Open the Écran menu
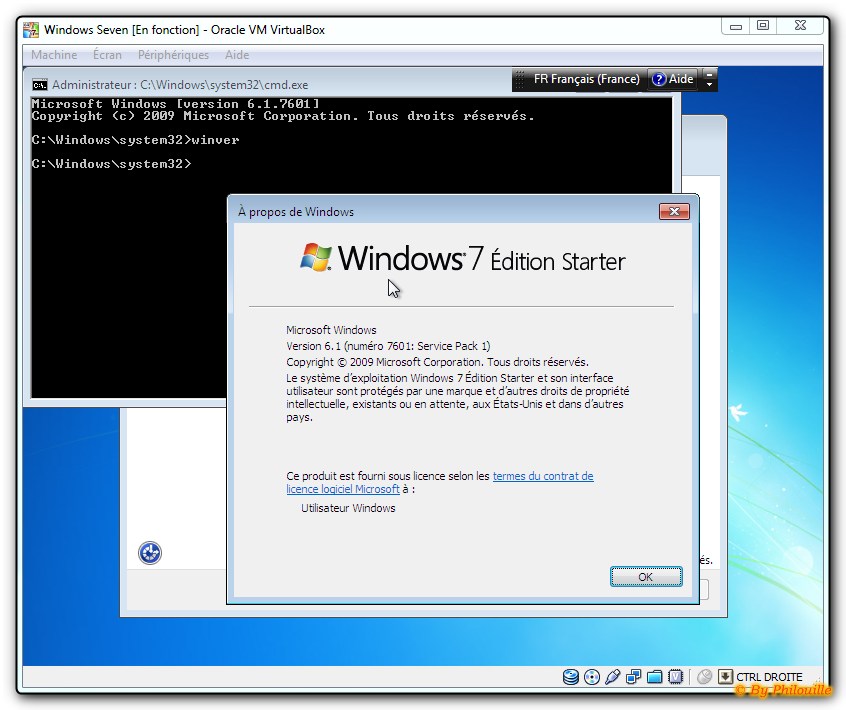This screenshot has width=846, height=710. [x=107, y=55]
